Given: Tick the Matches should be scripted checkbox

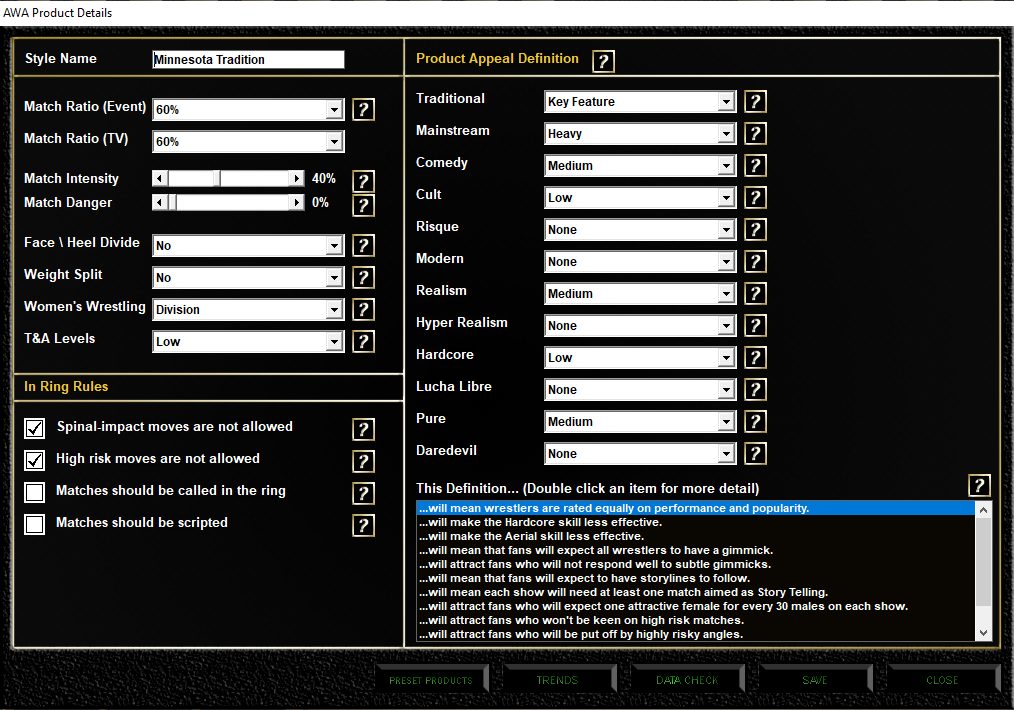Looking at the screenshot, I should (x=35, y=524).
